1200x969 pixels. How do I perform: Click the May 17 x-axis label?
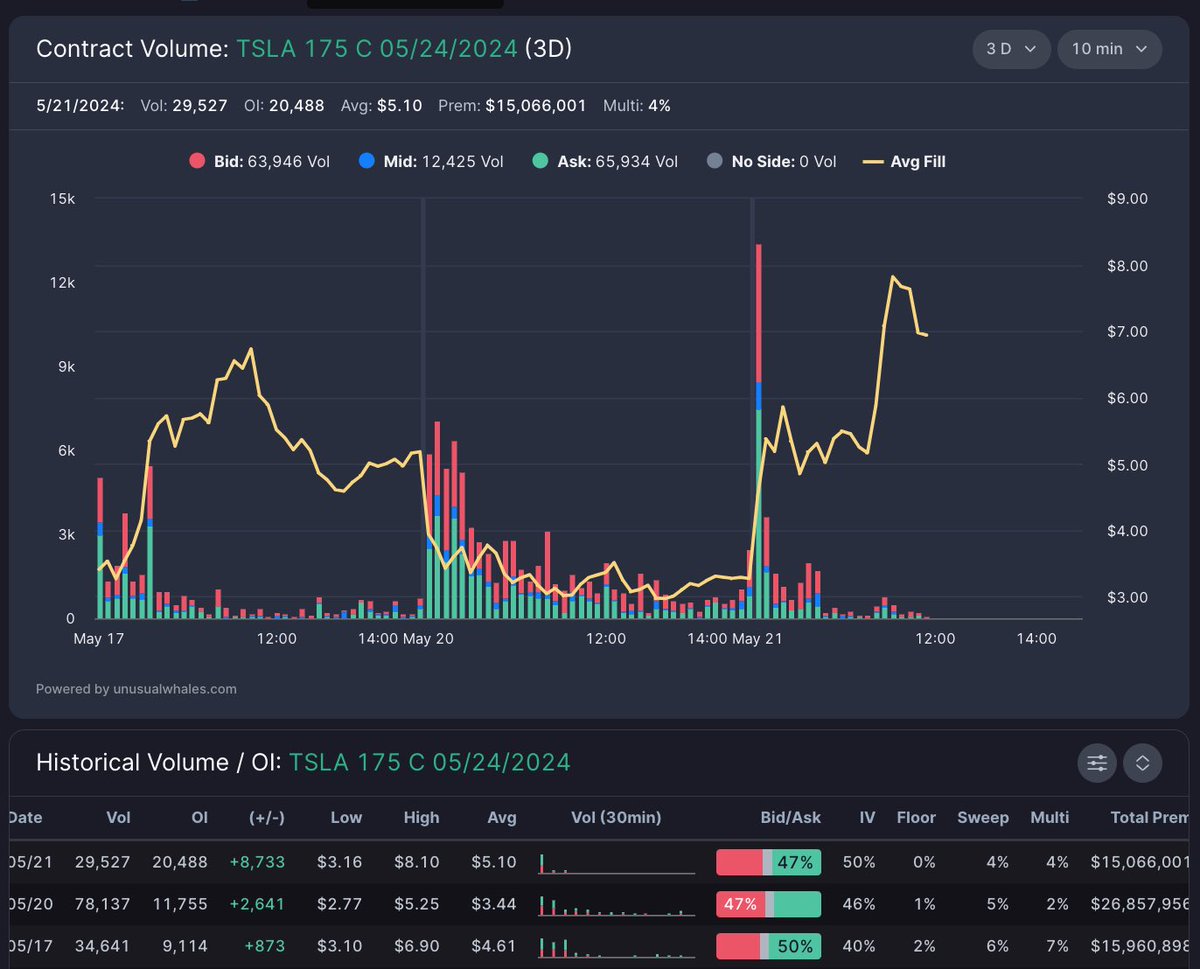[98, 638]
